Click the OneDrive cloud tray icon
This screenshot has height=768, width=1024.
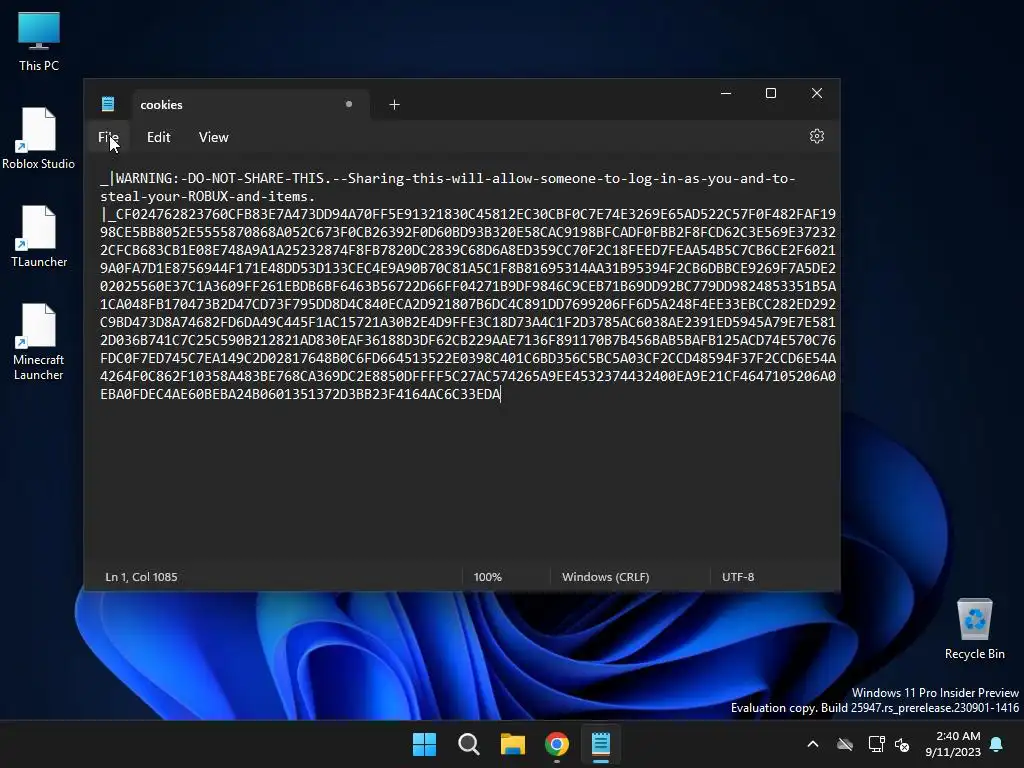pyautogui.click(x=844, y=744)
